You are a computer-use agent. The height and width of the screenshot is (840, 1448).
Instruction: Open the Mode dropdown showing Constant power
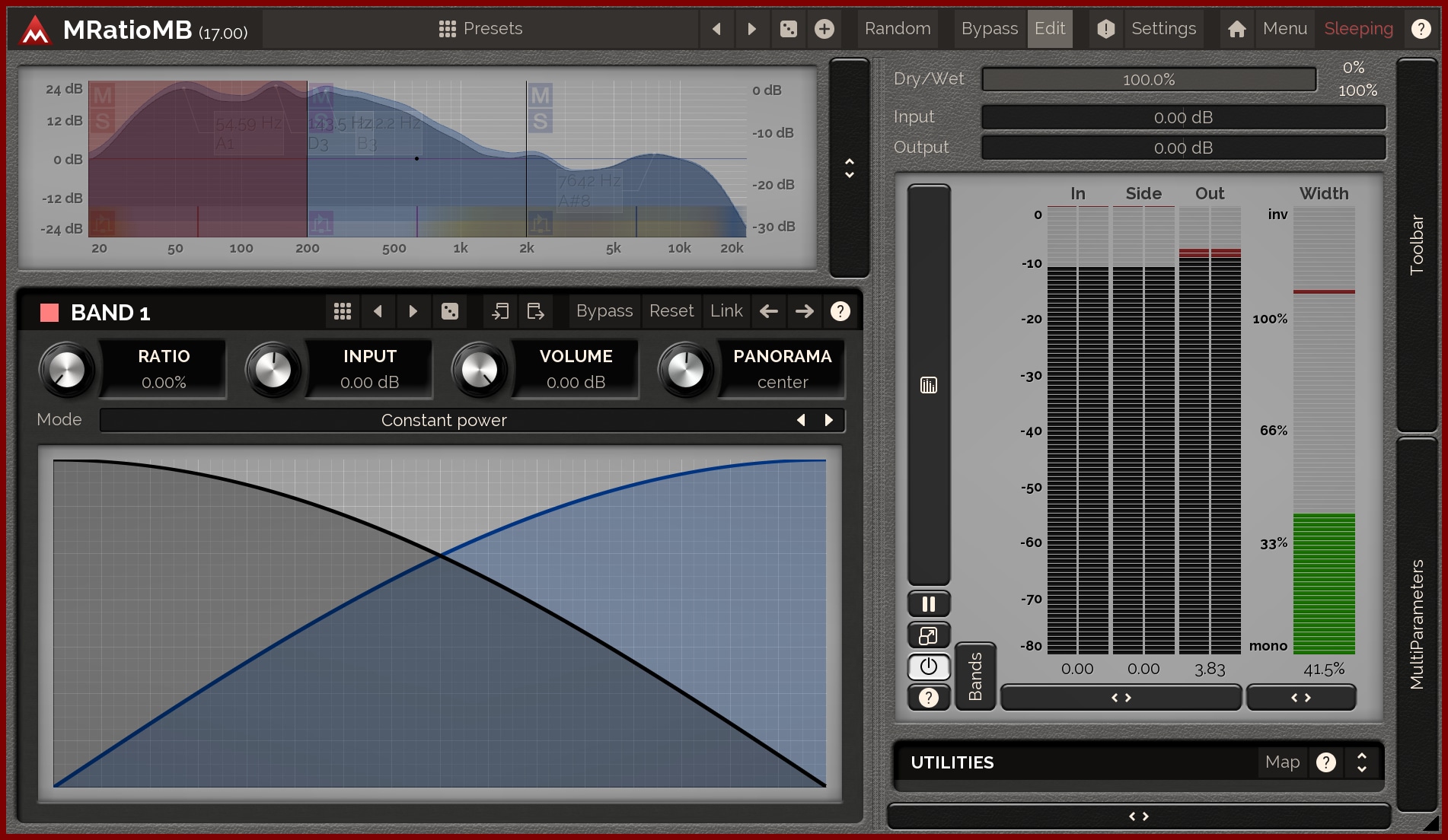pyautogui.click(x=444, y=420)
